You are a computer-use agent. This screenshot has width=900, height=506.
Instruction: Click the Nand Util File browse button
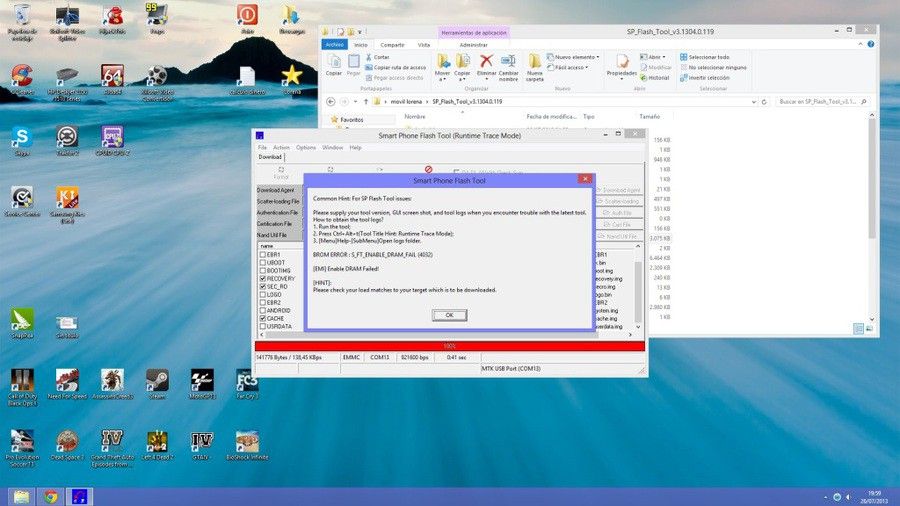point(619,236)
